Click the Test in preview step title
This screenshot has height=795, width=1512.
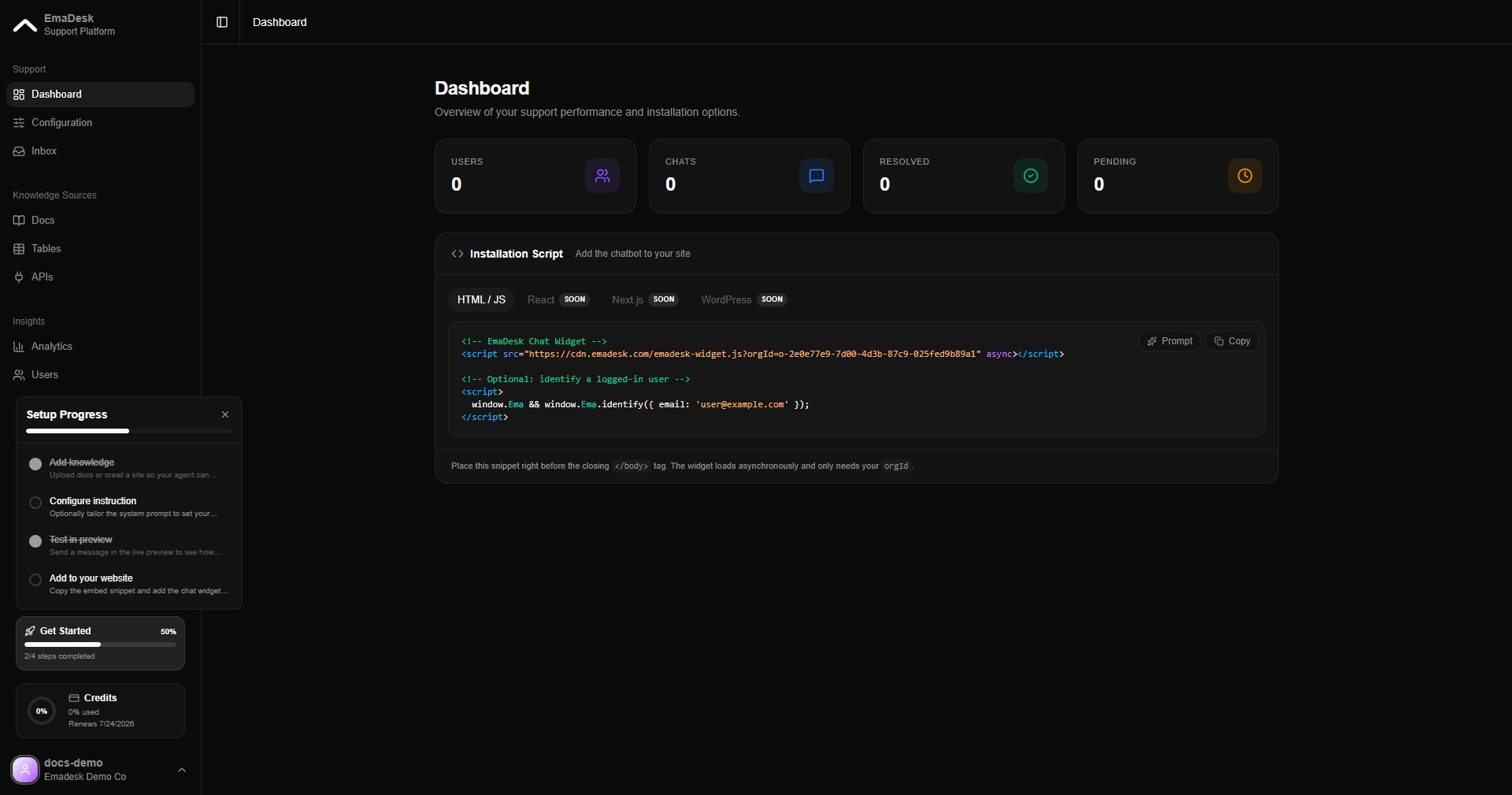[81, 540]
